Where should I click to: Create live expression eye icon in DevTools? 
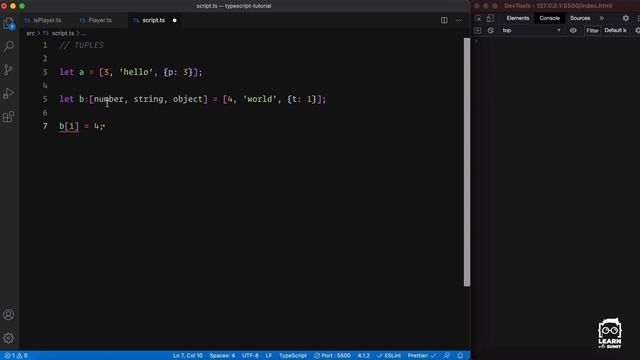(573, 31)
